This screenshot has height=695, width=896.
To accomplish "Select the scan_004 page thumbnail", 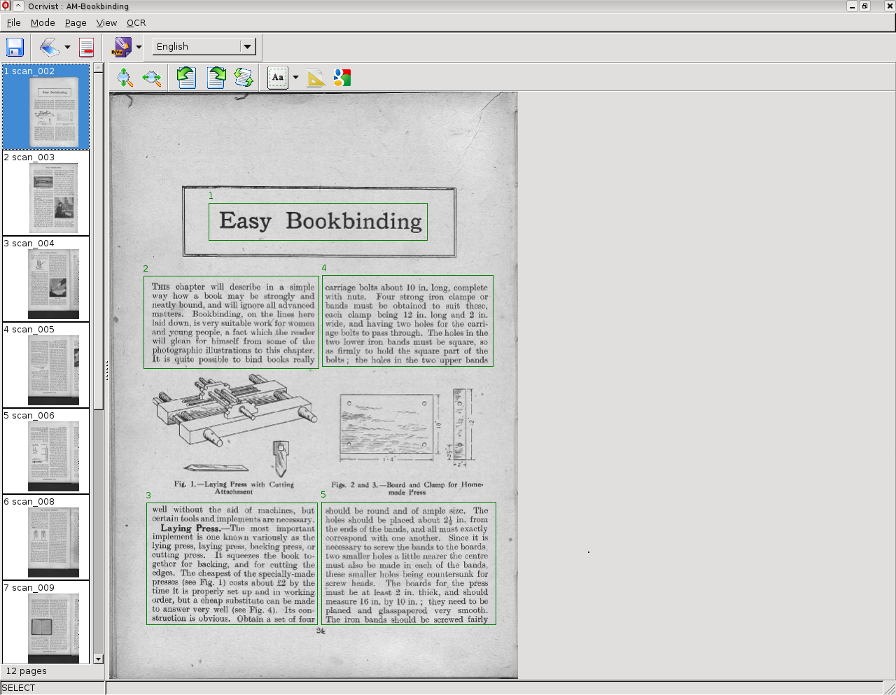I will [x=46, y=278].
